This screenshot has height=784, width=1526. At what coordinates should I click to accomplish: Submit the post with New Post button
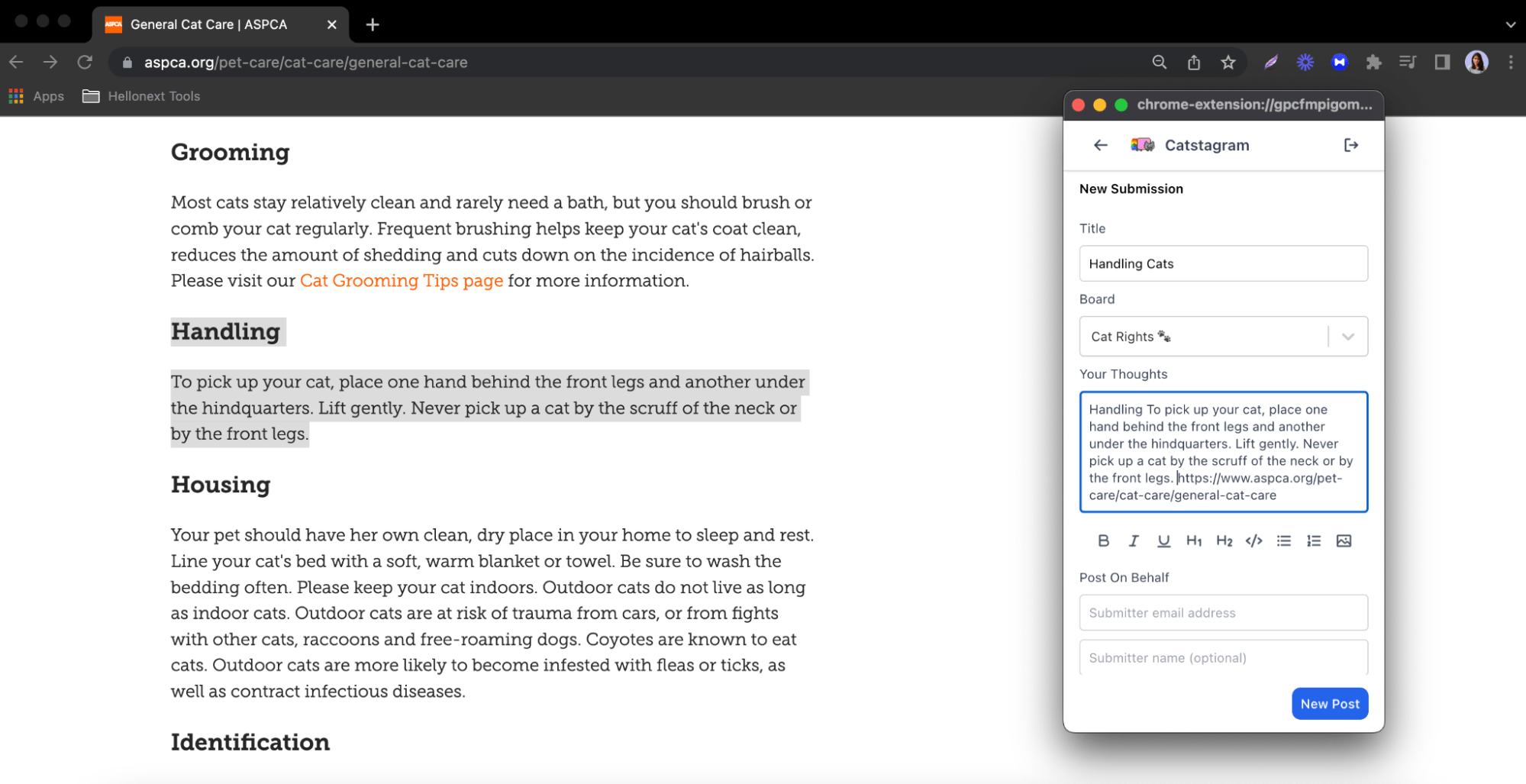pyautogui.click(x=1329, y=703)
